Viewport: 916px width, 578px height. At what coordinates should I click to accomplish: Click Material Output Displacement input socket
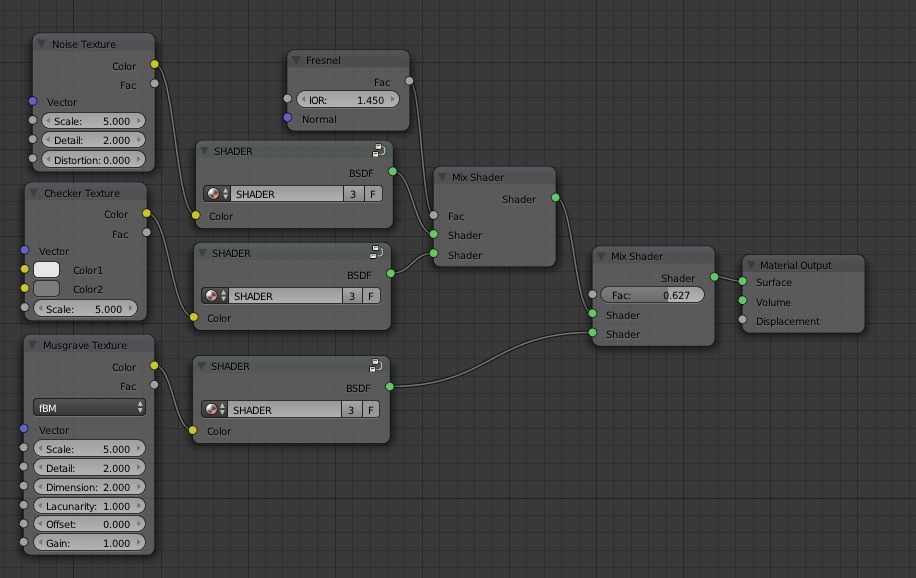[x=742, y=320]
